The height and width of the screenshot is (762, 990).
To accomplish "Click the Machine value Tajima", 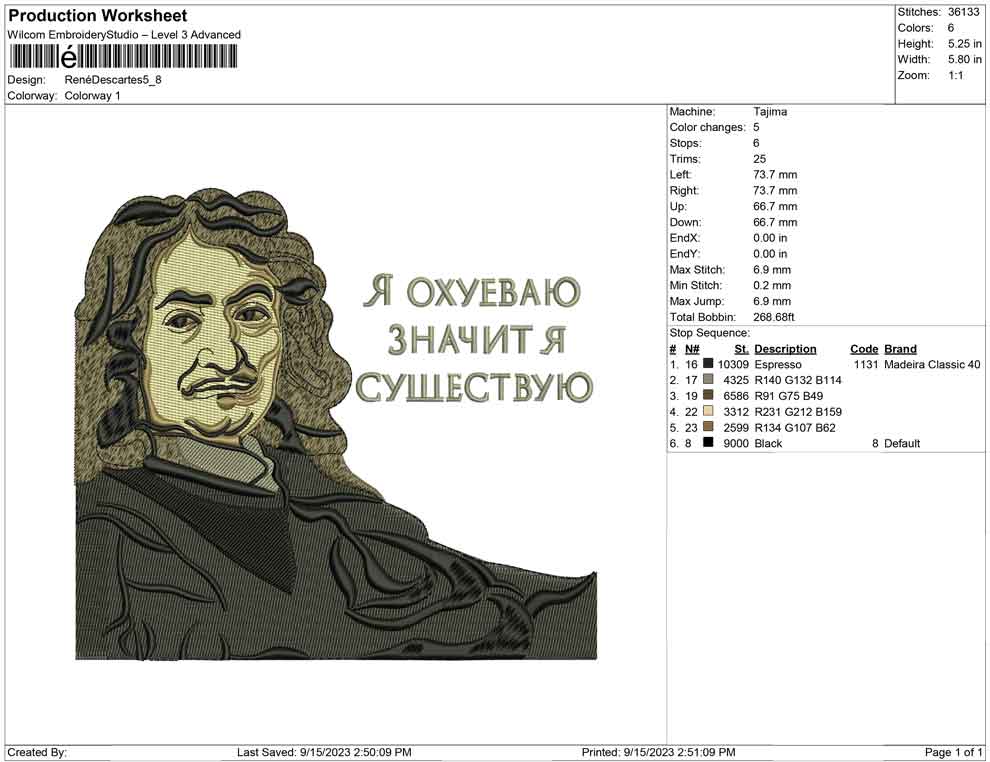I will [770, 112].
